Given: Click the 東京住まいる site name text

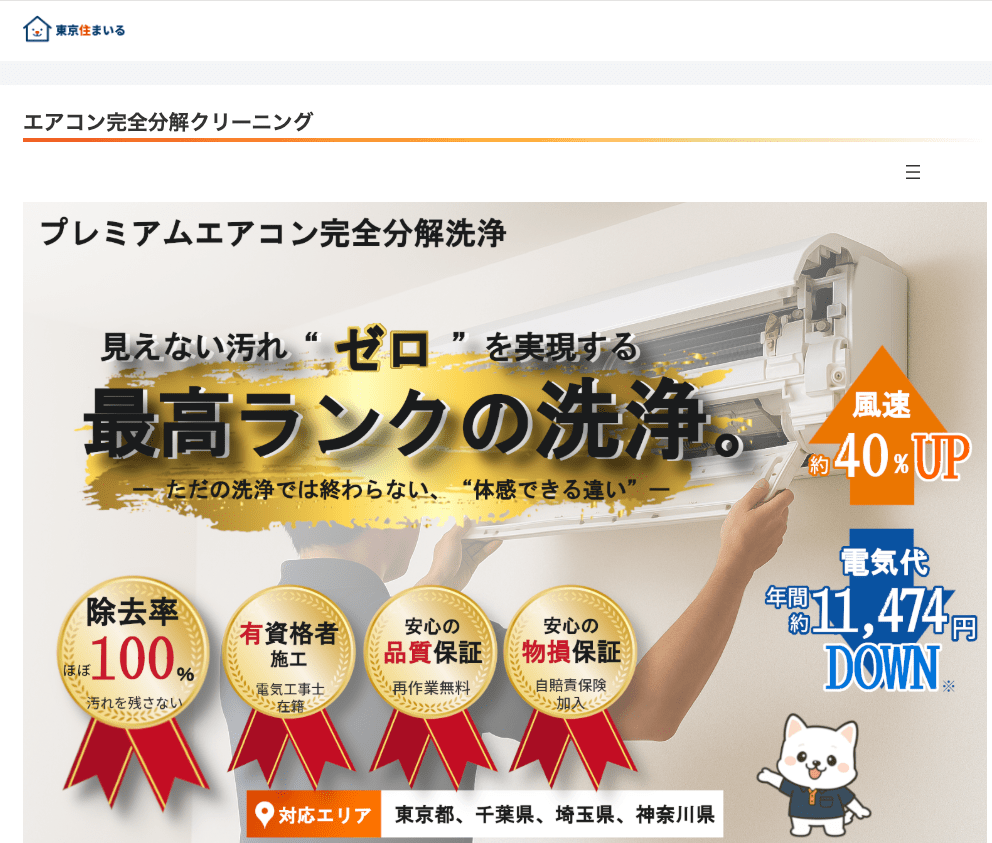Looking at the screenshot, I should pyautogui.click(x=90, y=30).
